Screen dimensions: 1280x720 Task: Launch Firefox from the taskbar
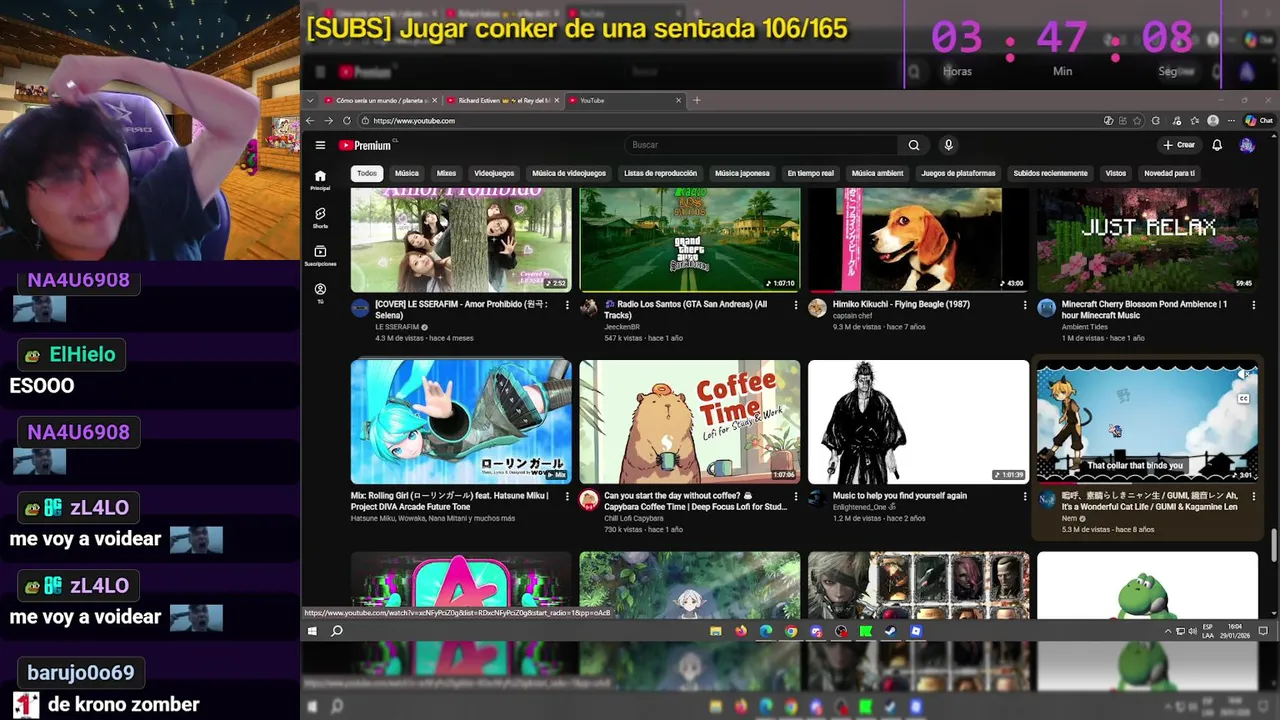pos(740,631)
